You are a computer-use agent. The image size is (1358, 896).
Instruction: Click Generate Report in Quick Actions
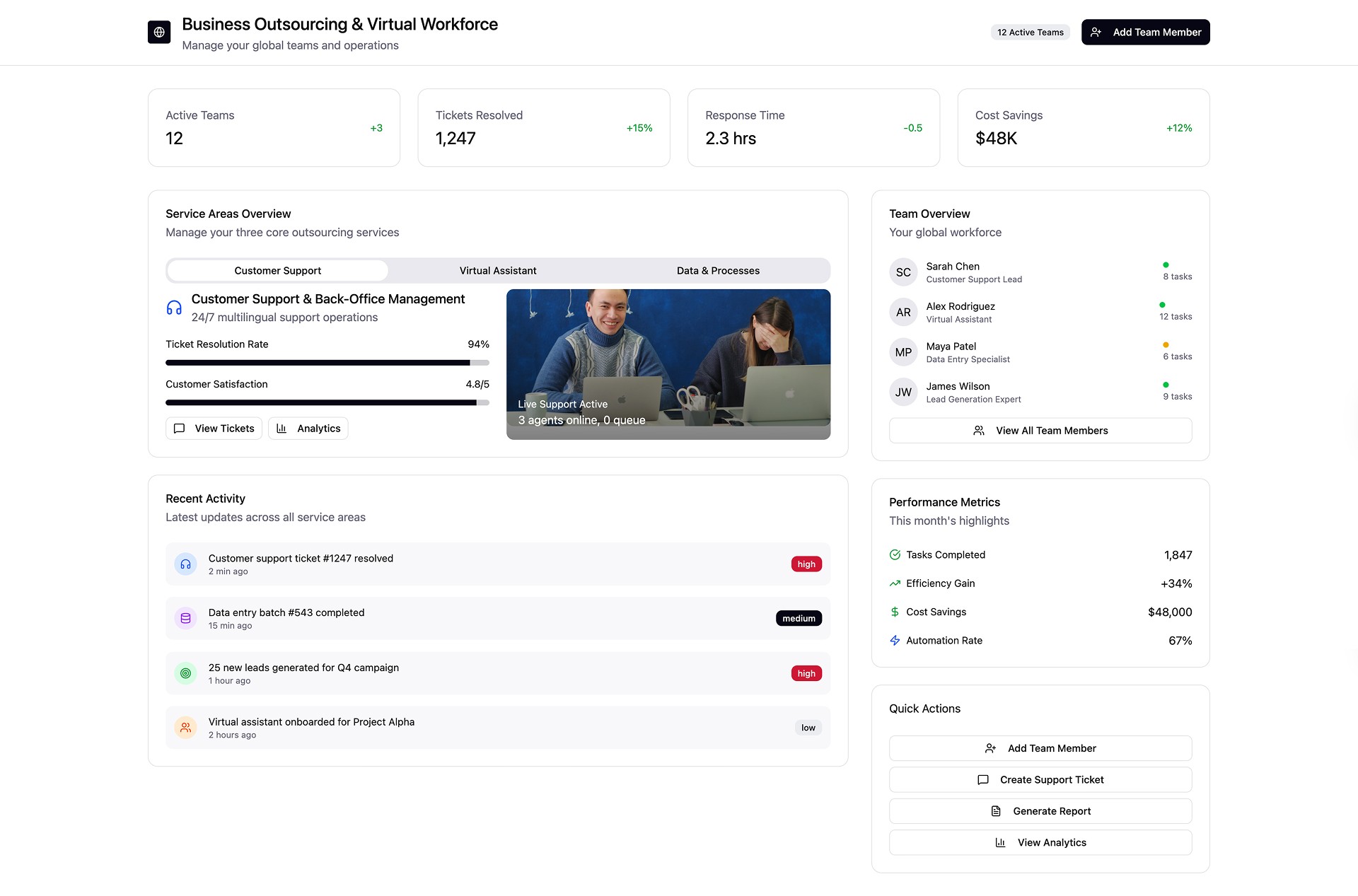(x=1040, y=811)
